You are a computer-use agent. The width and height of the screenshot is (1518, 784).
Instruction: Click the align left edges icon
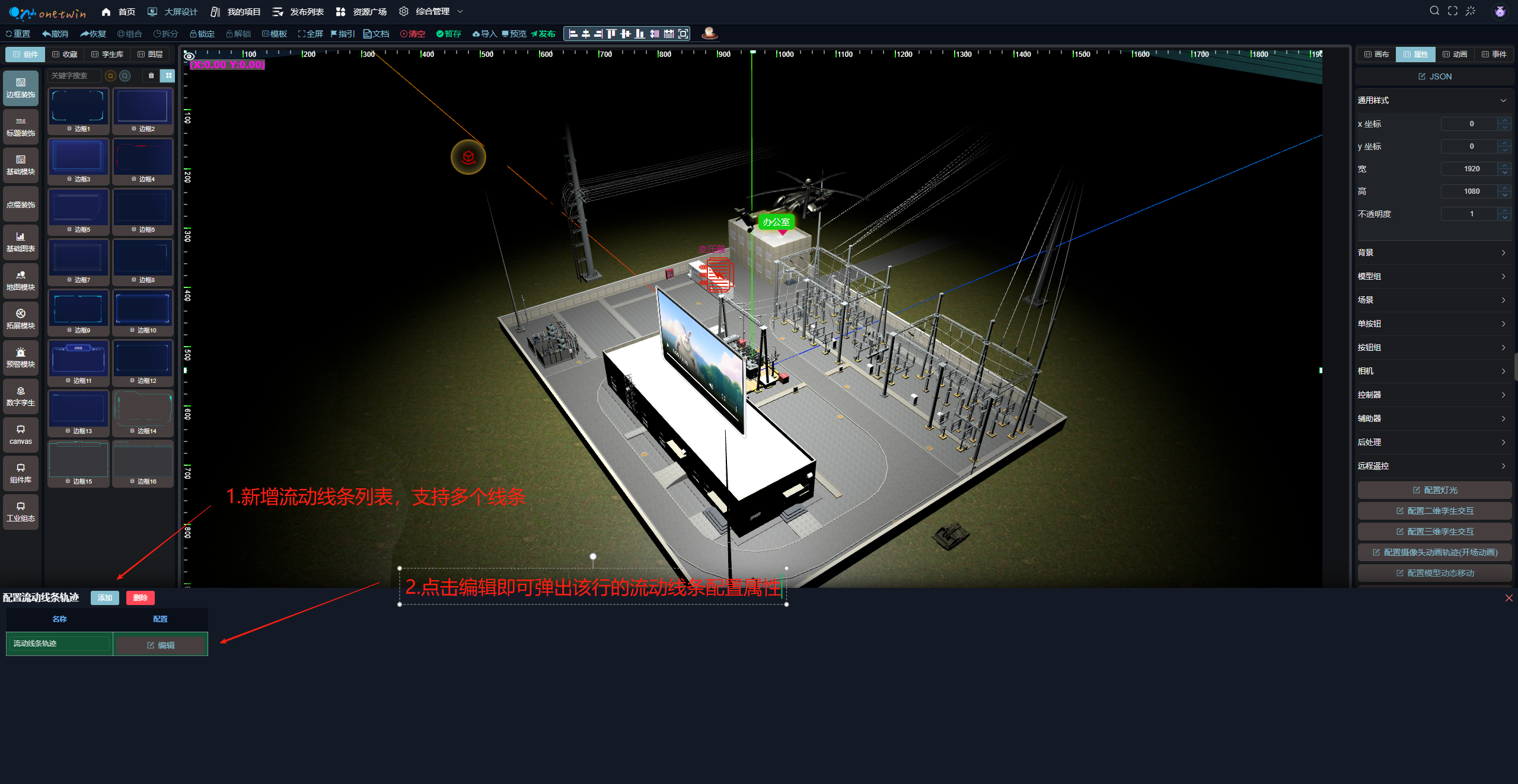[573, 34]
